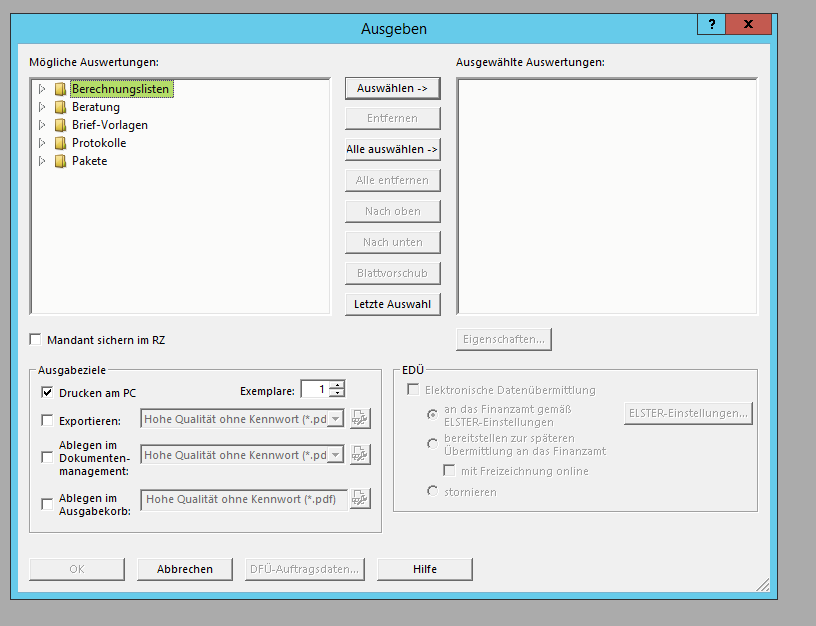816x626 pixels.
Task: Close the Ausgeben dialog
Action: [x=748, y=24]
